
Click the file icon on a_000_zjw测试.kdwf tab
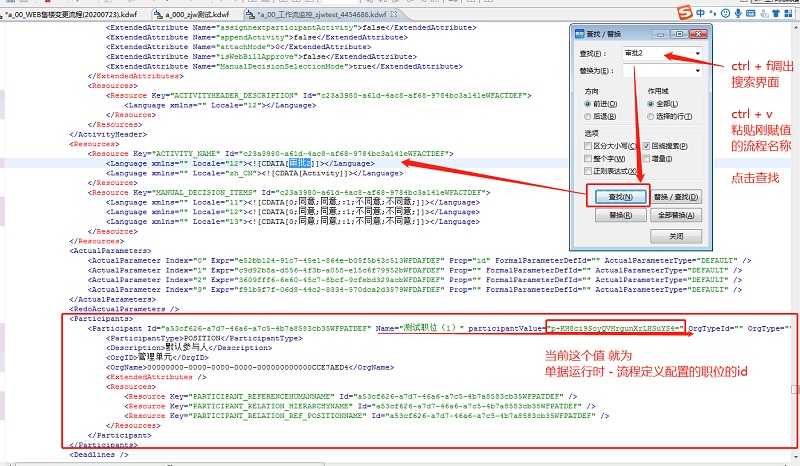[158, 14]
